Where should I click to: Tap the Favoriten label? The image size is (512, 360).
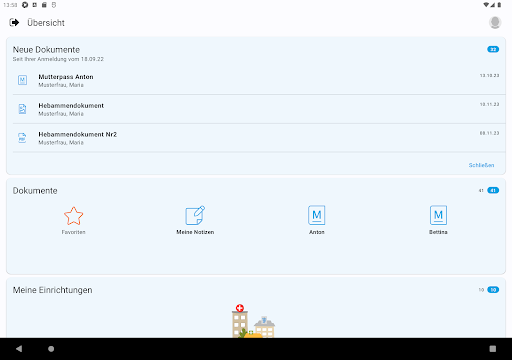(73, 232)
